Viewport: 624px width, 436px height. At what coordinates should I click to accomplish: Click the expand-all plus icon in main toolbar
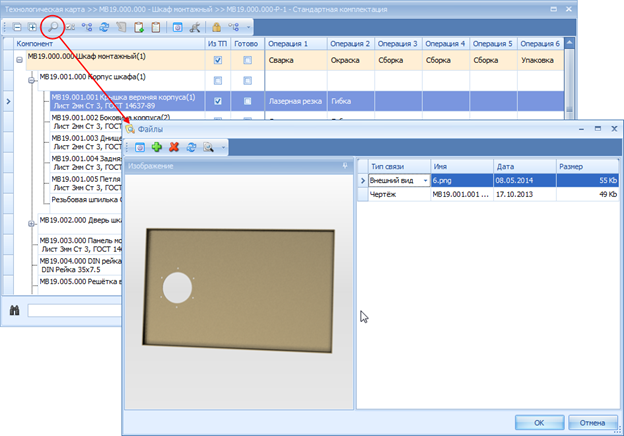pyautogui.click(x=32, y=26)
